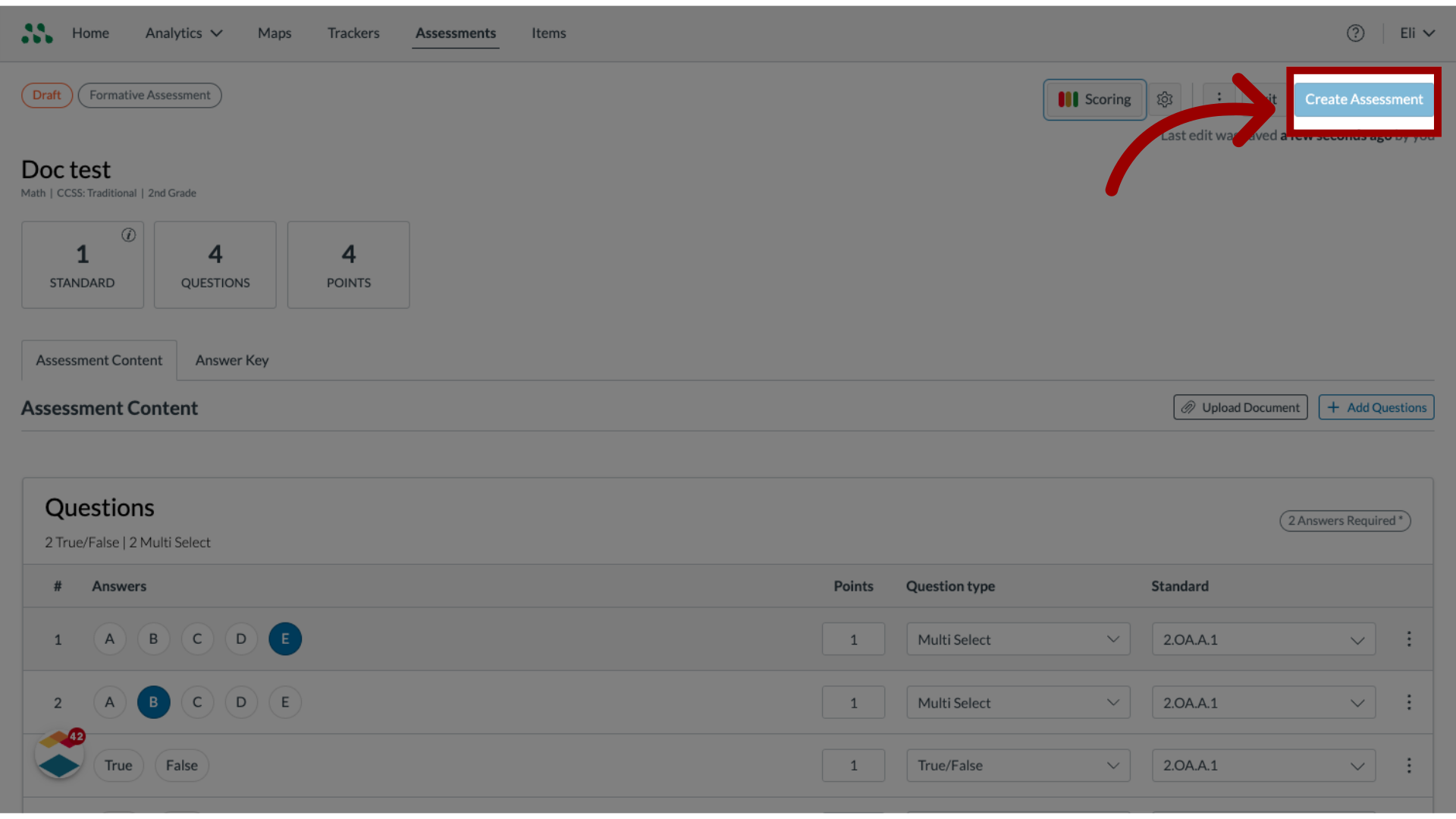Click the Scoring button
The height and width of the screenshot is (819, 1456).
click(x=1094, y=99)
